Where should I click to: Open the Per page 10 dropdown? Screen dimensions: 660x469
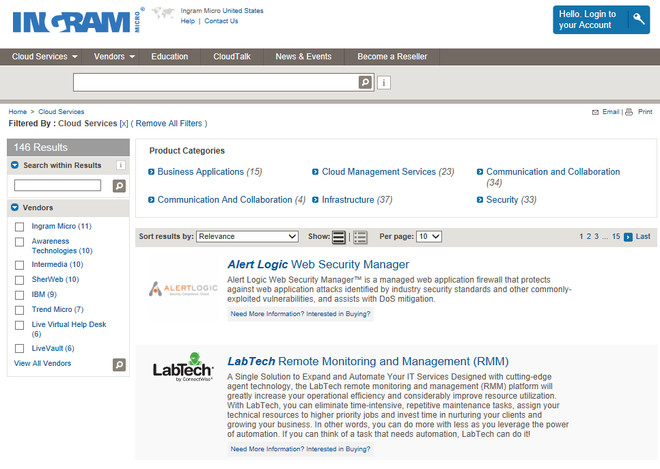pos(429,237)
